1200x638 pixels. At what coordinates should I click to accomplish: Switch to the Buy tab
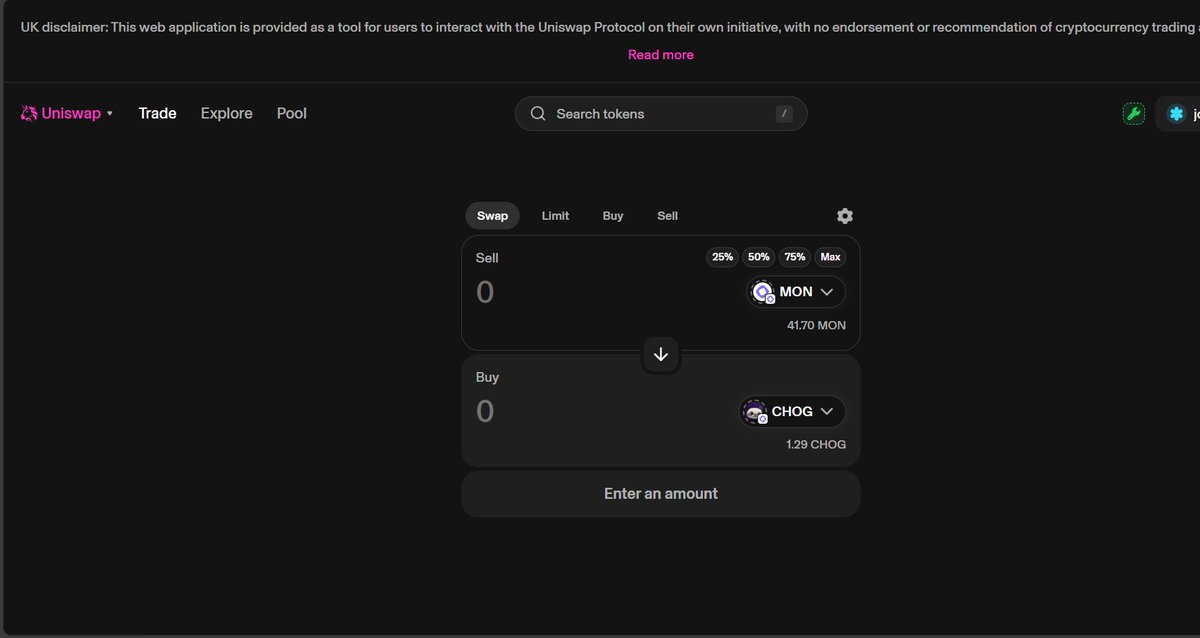click(x=613, y=216)
